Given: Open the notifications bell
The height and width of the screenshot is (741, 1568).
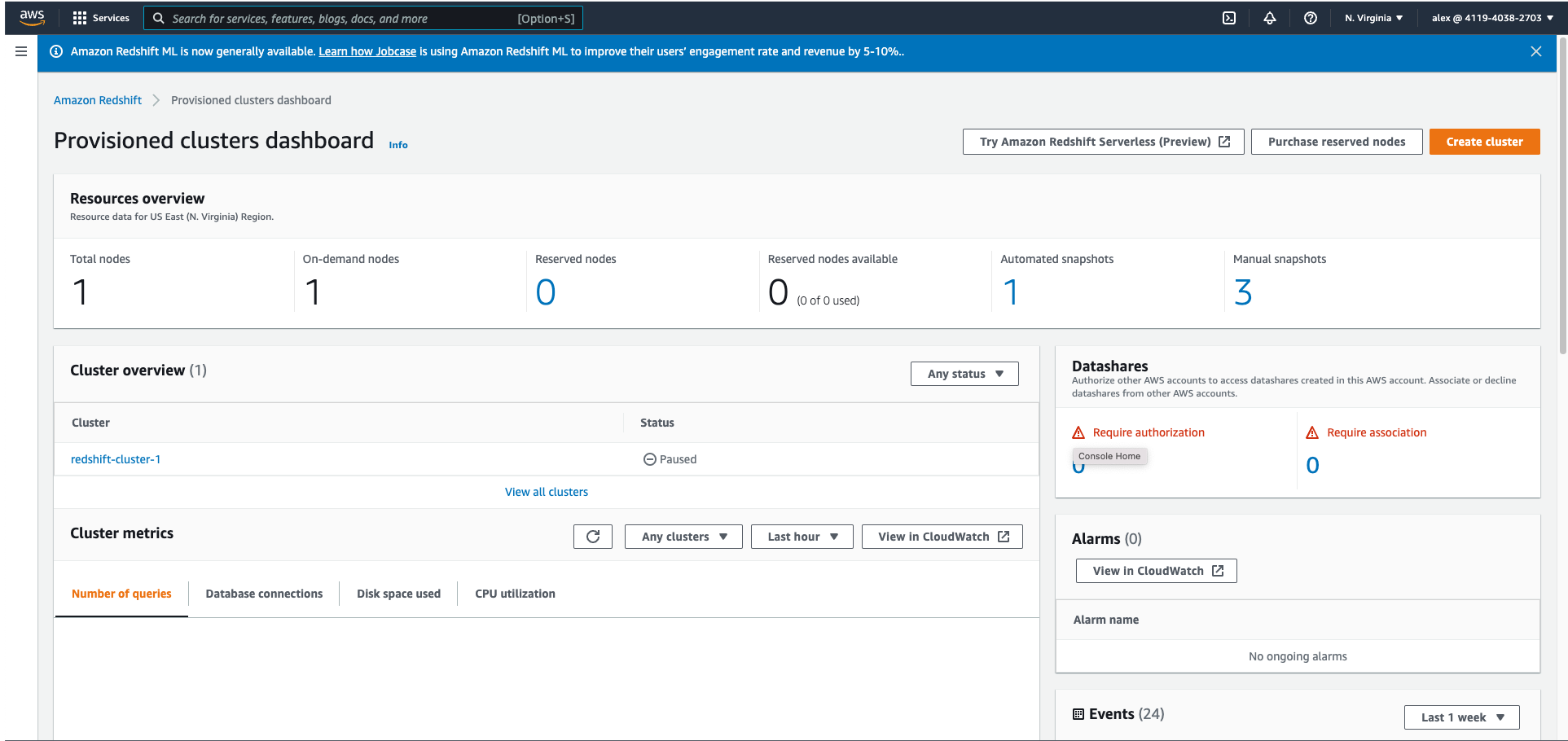Looking at the screenshot, I should point(1270,18).
